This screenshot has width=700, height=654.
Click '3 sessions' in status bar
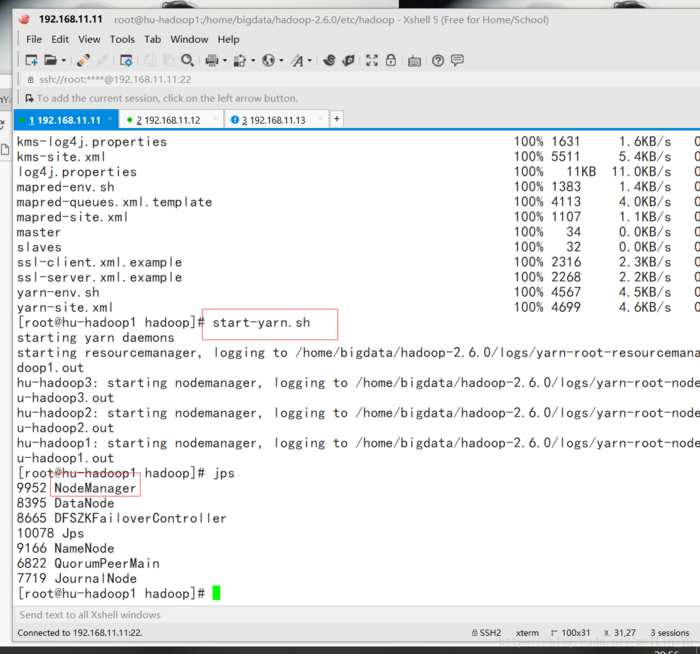click(670, 633)
